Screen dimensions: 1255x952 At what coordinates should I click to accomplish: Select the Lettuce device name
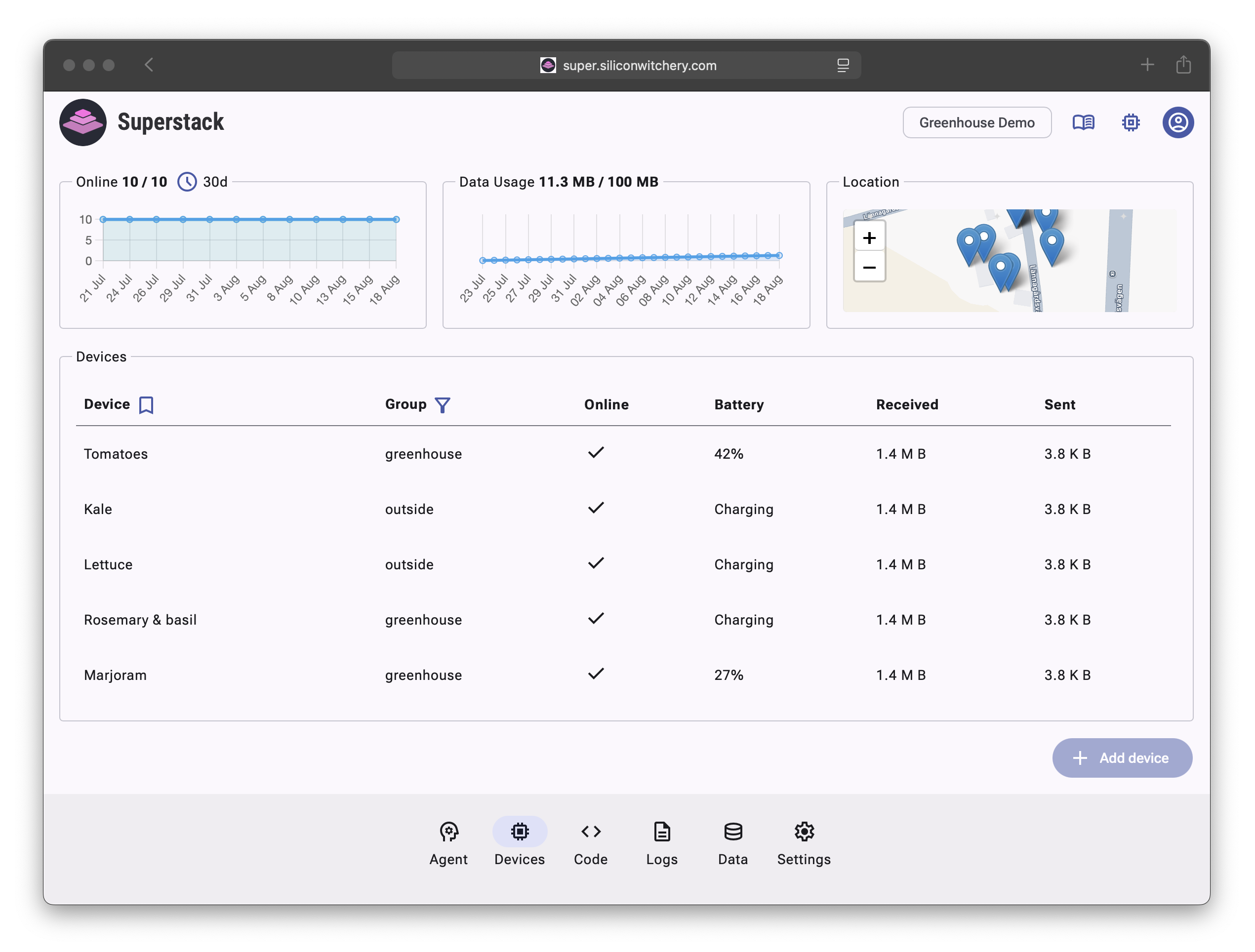coord(108,564)
